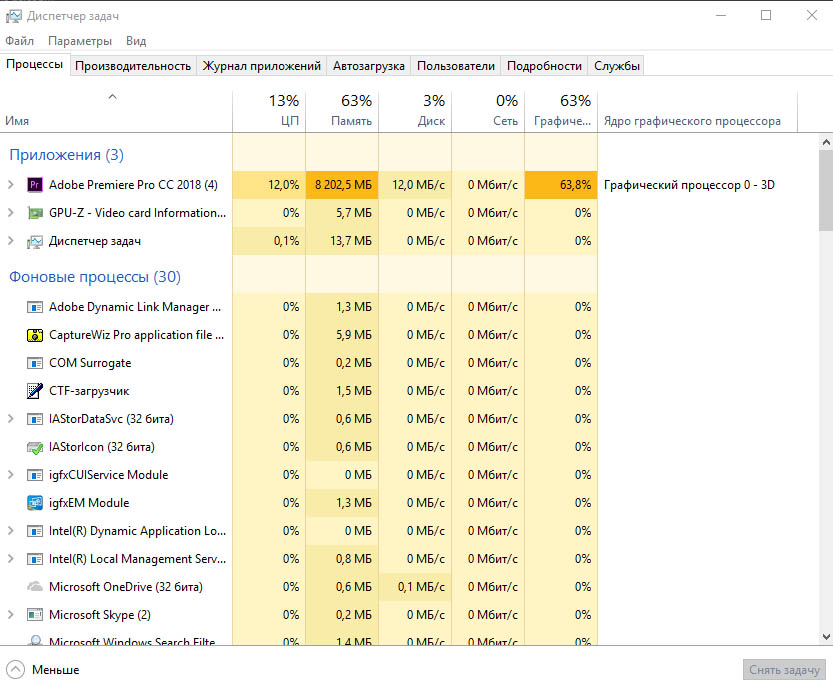Viewport: 833px width, 692px height.
Task: Select the Процессы tab
Action: [35, 64]
